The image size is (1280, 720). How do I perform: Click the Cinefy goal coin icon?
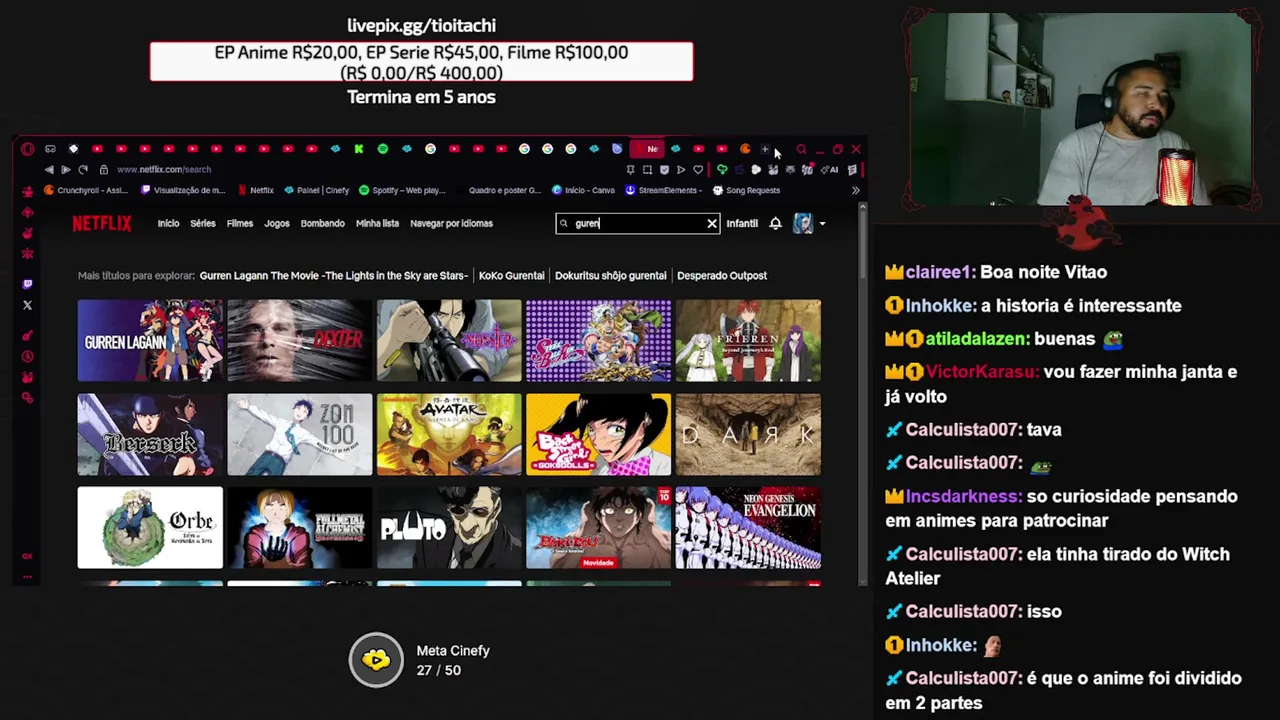click(376, 660)
